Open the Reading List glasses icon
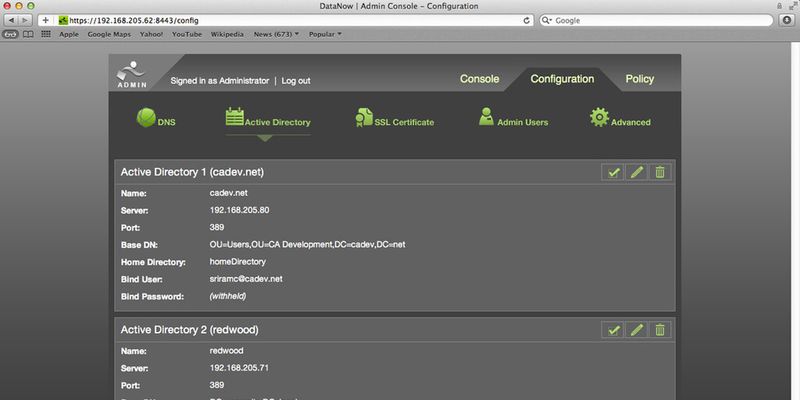 click(10, 34)
